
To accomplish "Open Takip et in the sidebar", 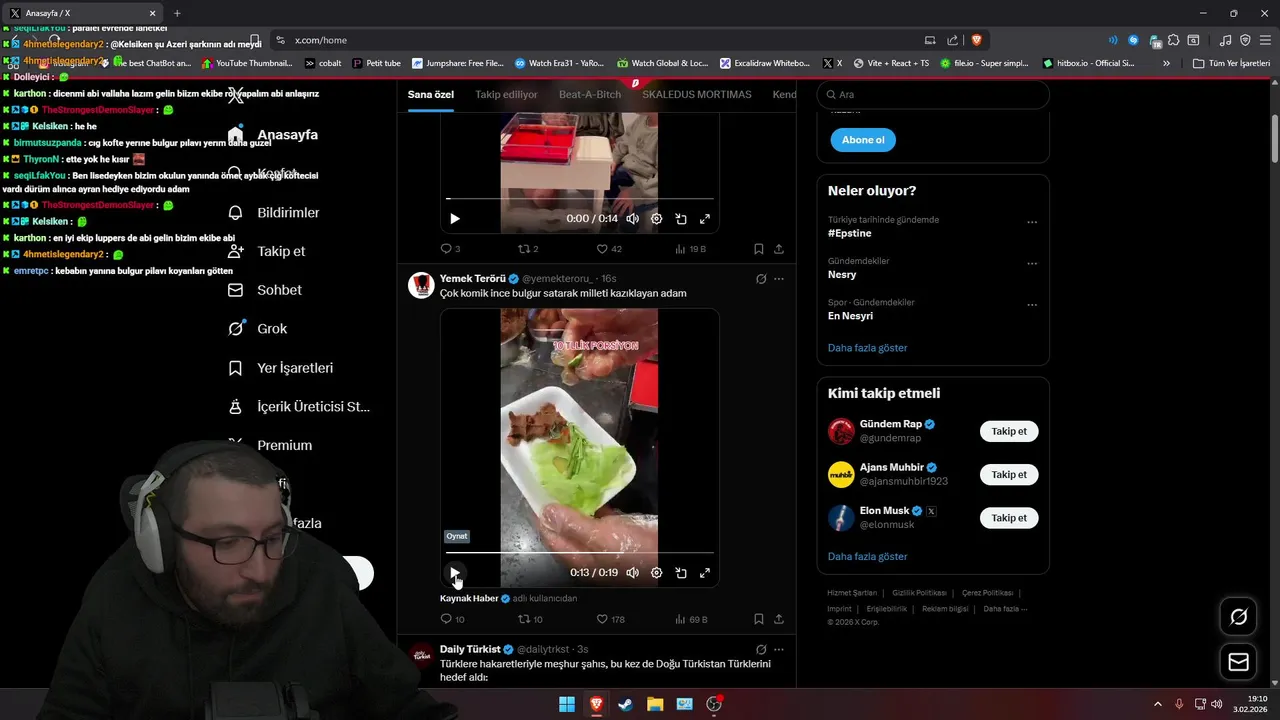I will click(267, 251).
